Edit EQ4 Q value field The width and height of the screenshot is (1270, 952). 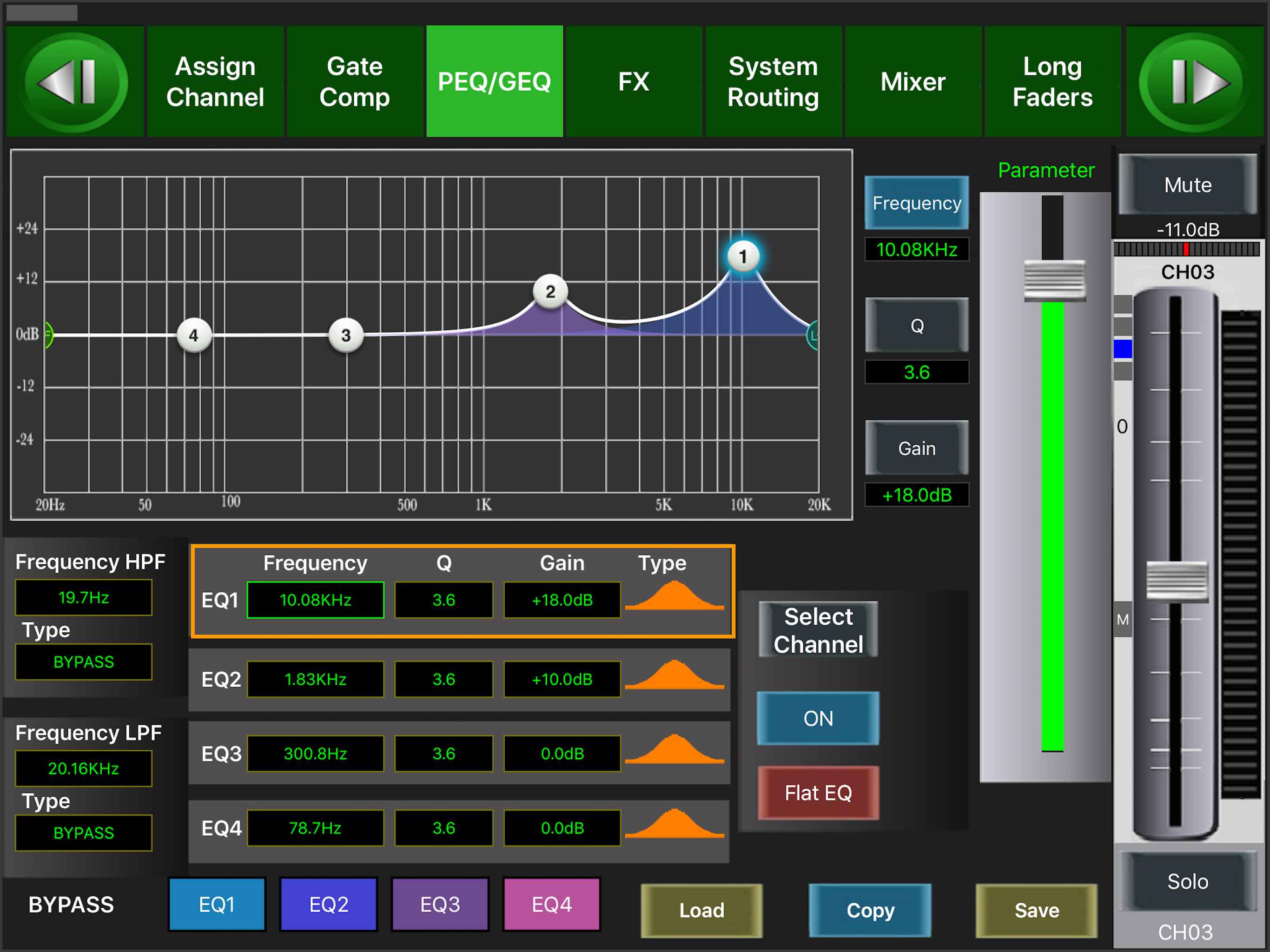coord(444,828)
